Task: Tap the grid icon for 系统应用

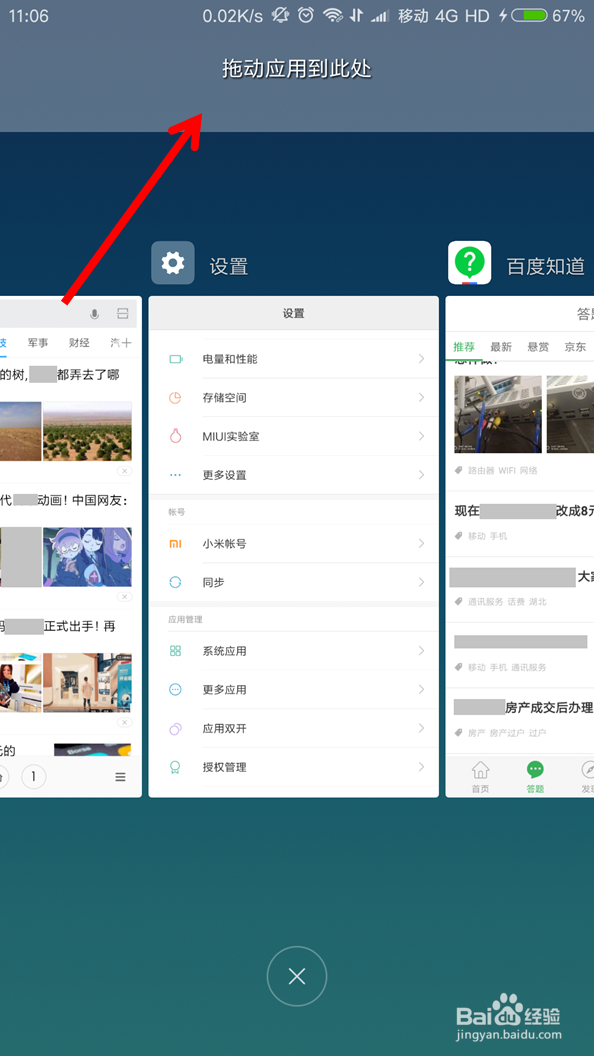Action: pyautogui.click(x=175, y=651)
